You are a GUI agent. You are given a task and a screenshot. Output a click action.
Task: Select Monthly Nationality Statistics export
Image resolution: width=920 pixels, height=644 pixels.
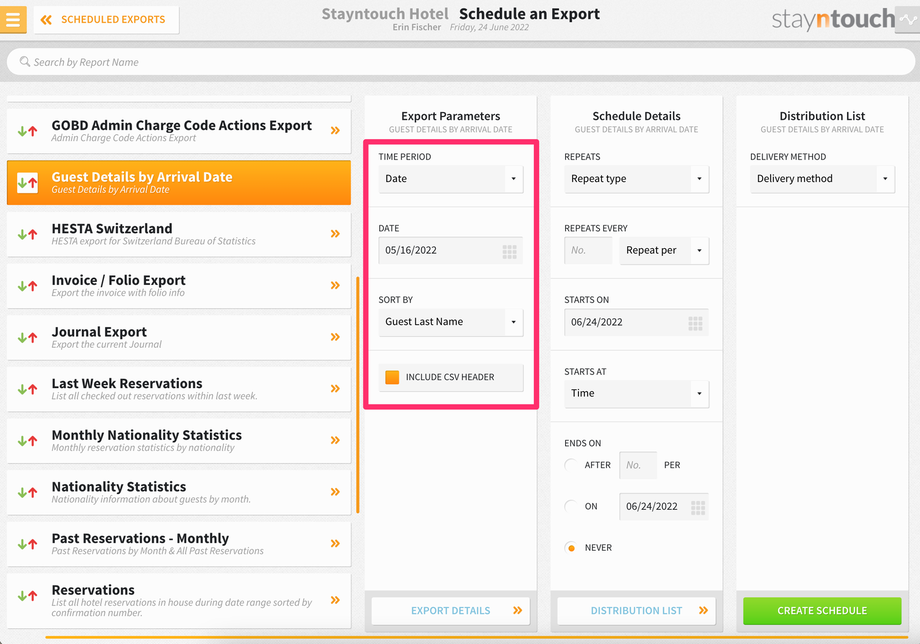coord(179,440)
